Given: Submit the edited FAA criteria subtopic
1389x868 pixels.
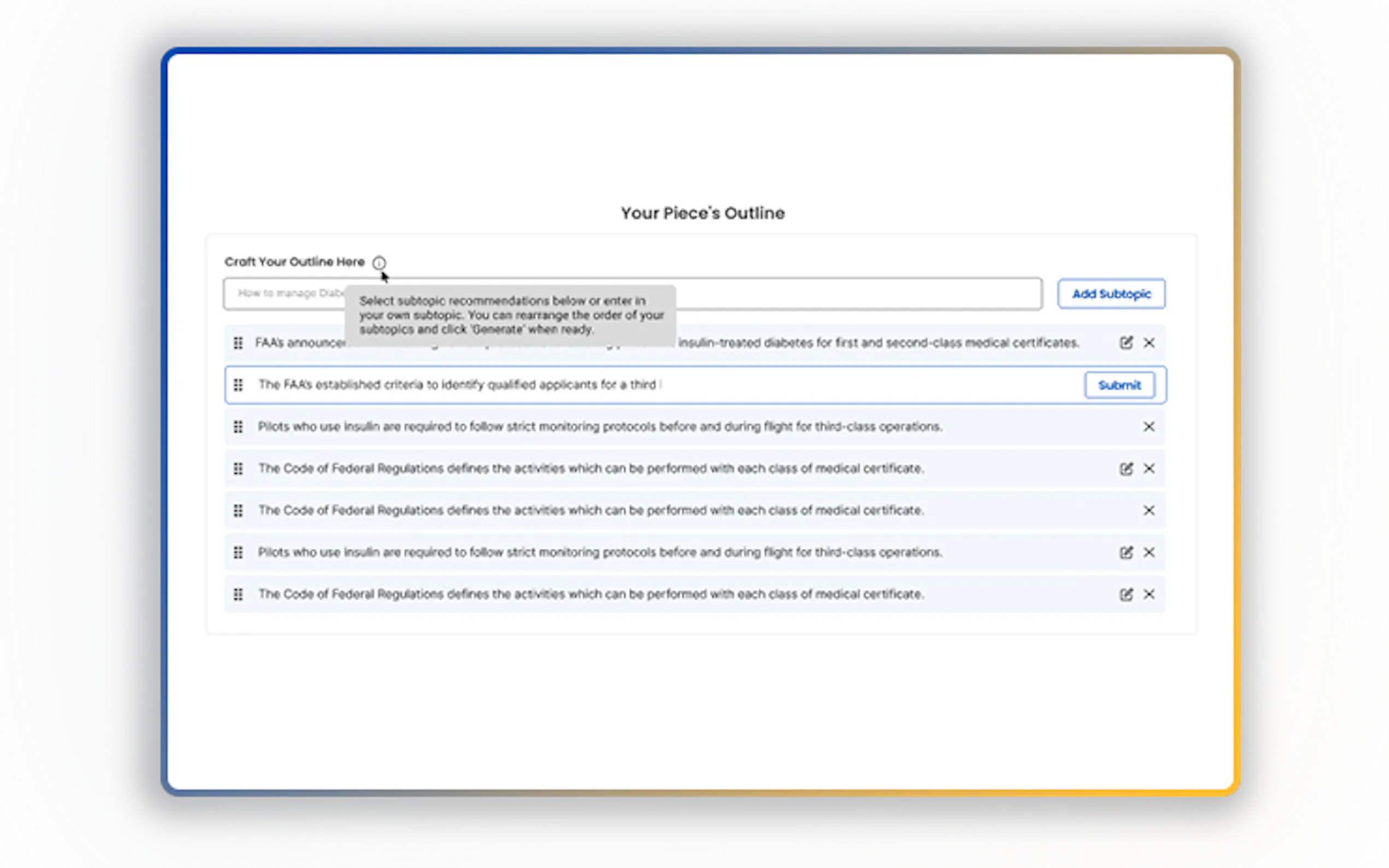Looking at the screenshot, I should pos(1119,385).
